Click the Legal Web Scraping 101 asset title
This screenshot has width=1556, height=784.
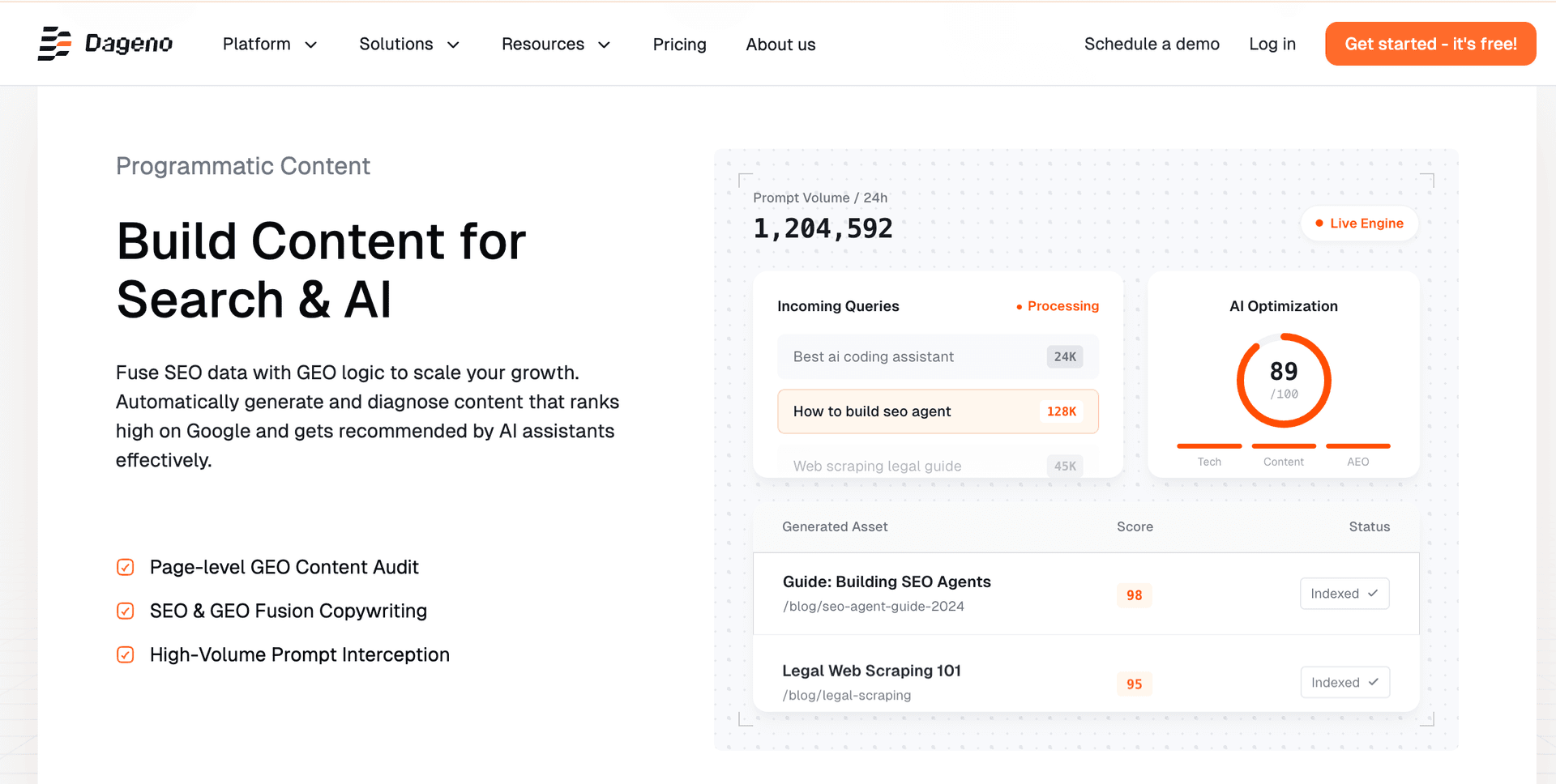pyautogui.click(x=871, y=671)
